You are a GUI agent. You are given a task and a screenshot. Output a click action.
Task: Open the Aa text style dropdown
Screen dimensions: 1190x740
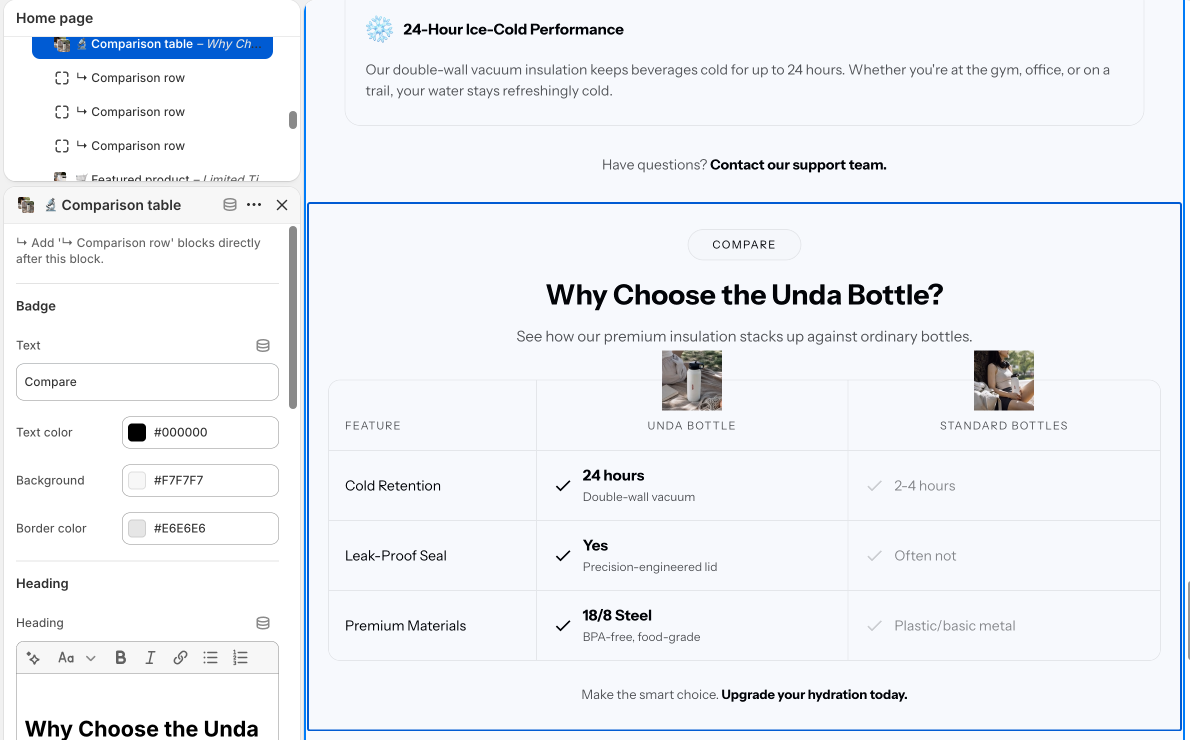pyautogui.click(x=77, y=658)
